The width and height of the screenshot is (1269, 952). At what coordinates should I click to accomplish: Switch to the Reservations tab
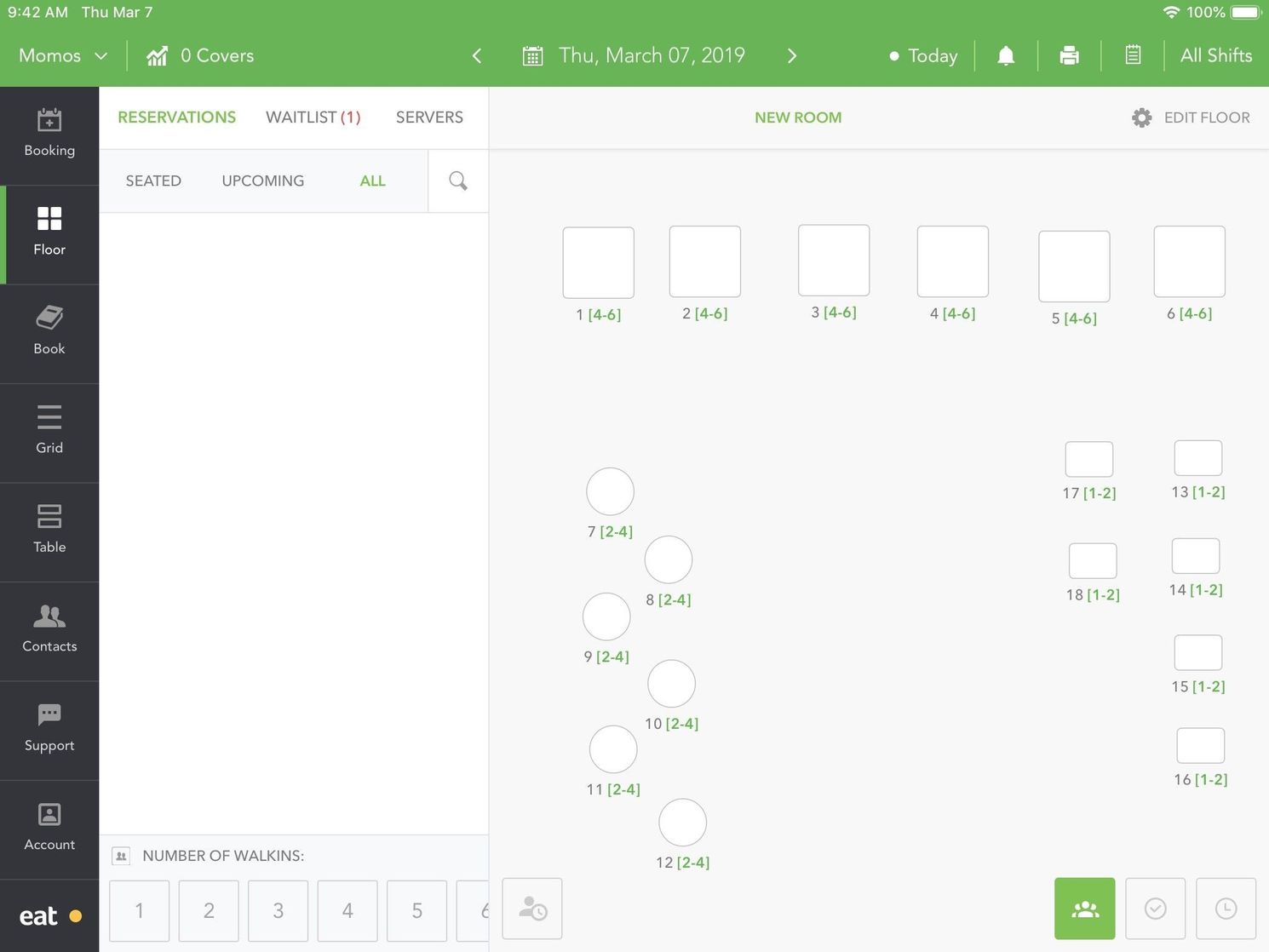pos(177,118)
